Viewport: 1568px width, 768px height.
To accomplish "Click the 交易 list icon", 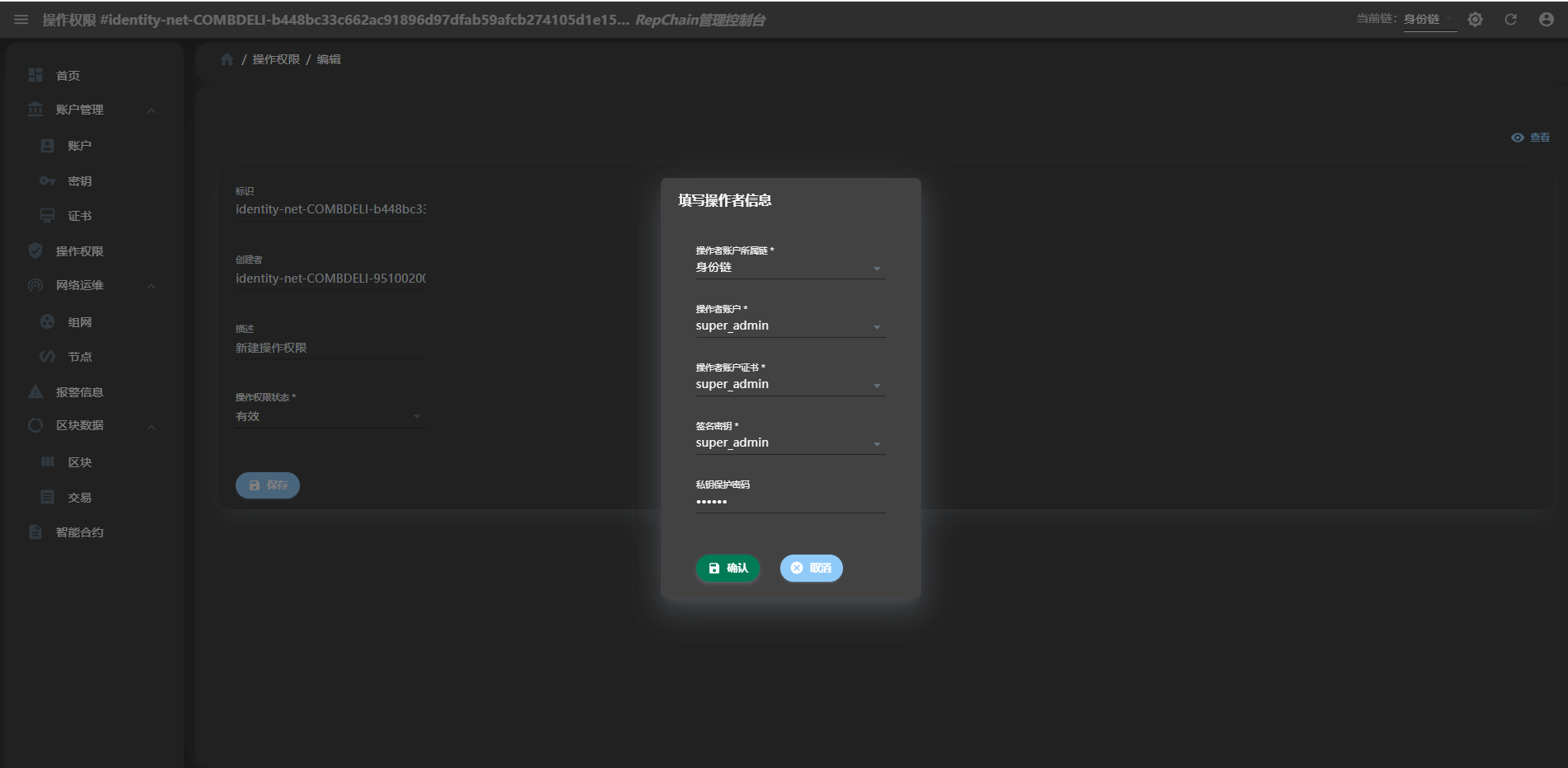I will click(48, 497).
